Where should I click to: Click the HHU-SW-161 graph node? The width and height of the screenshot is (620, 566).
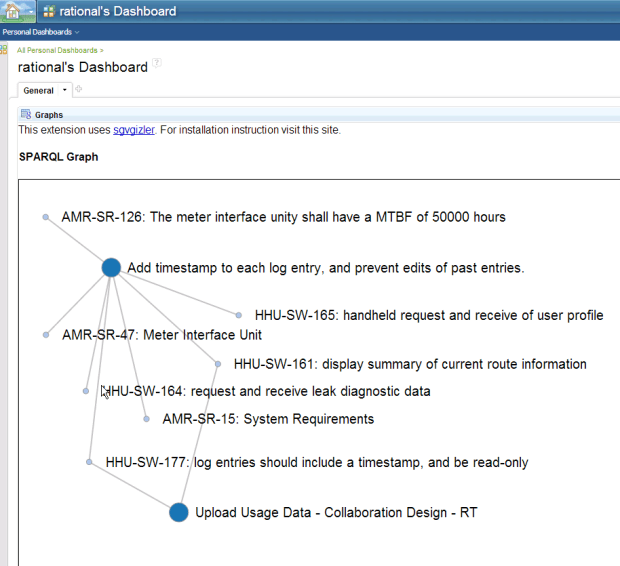point(218,364)
